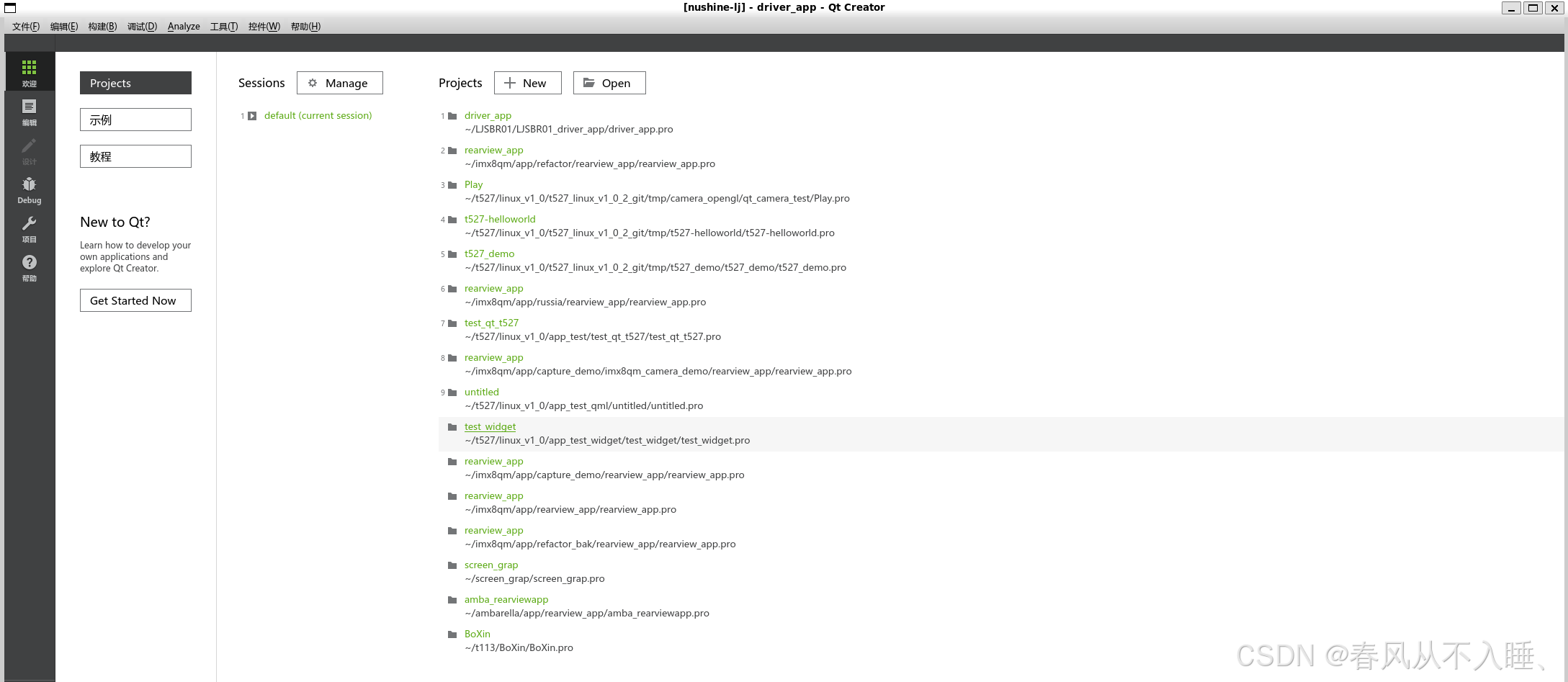Viewport: 1568px width, 682px height.
Task: Open rearview_app under russia folder
Action: pos(493,289)
